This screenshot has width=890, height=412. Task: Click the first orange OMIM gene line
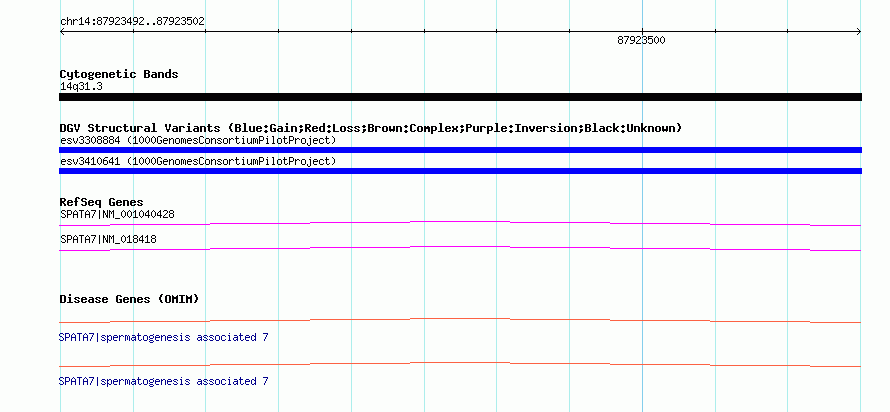coord(460,321)
